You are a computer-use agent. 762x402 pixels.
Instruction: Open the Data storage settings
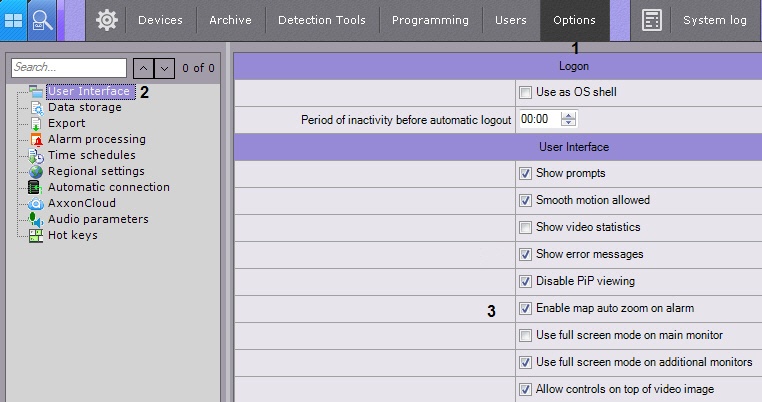tap(84, 107)
